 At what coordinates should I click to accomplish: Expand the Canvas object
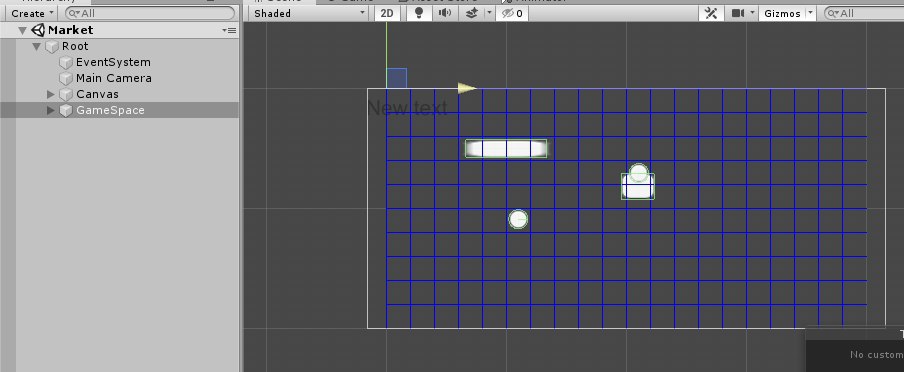(51, 94)
